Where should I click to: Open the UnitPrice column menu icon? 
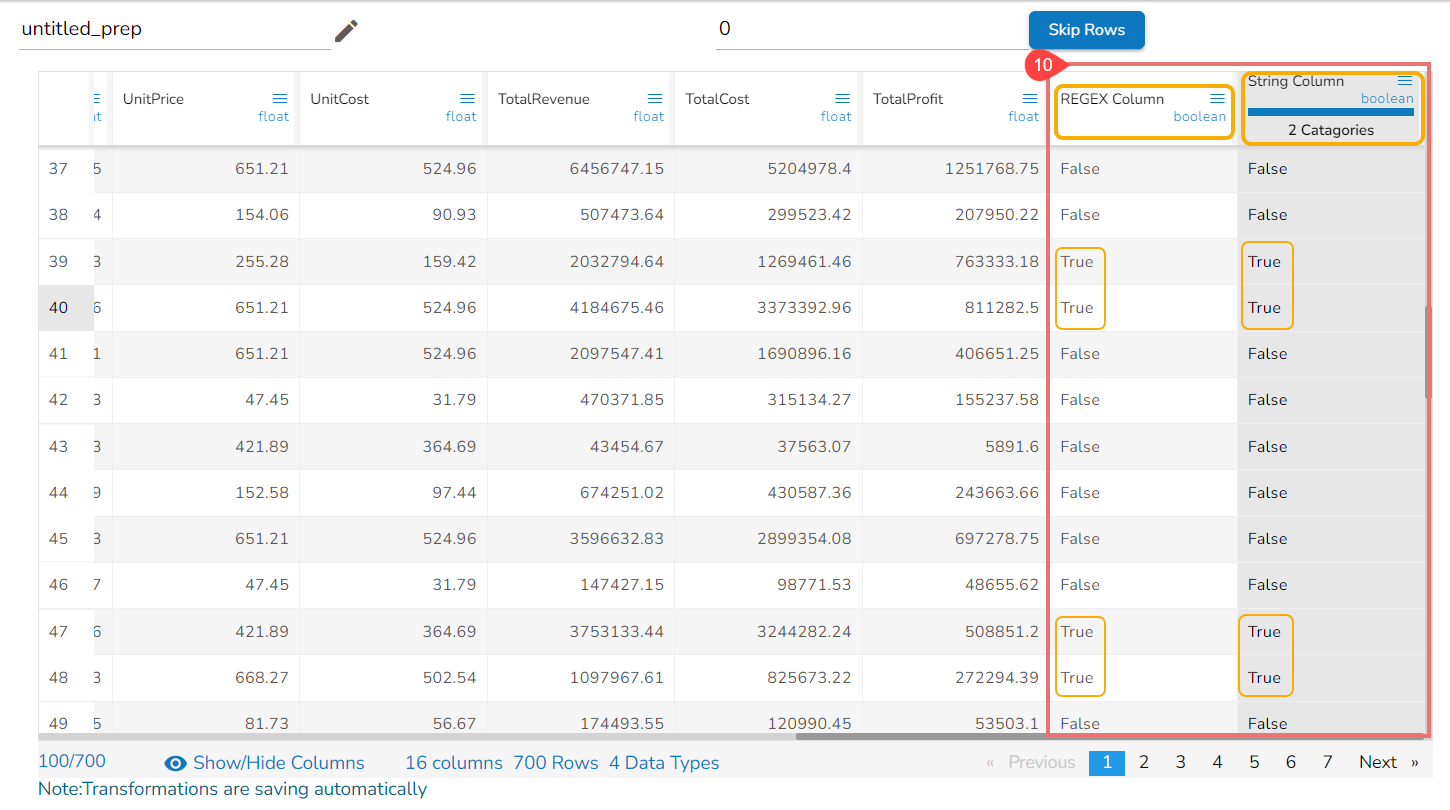[x=280, y=98]
